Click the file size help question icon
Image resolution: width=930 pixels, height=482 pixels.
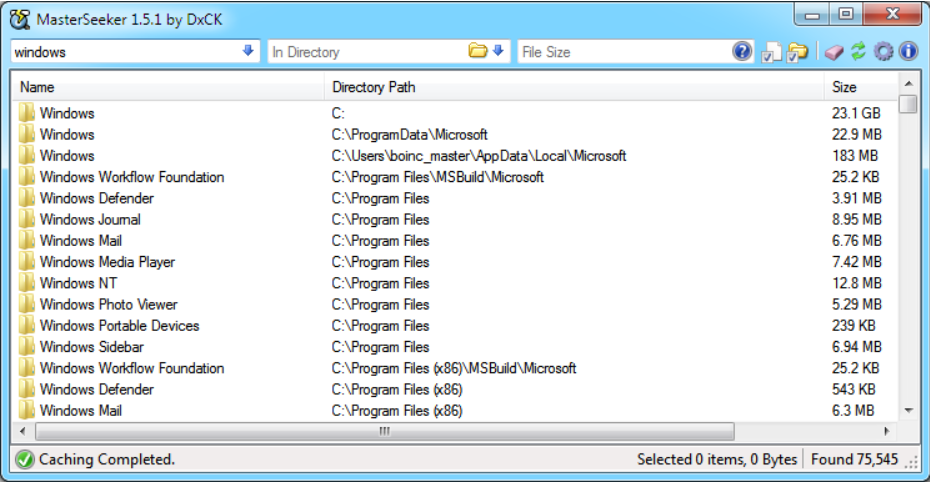point(742,52)
